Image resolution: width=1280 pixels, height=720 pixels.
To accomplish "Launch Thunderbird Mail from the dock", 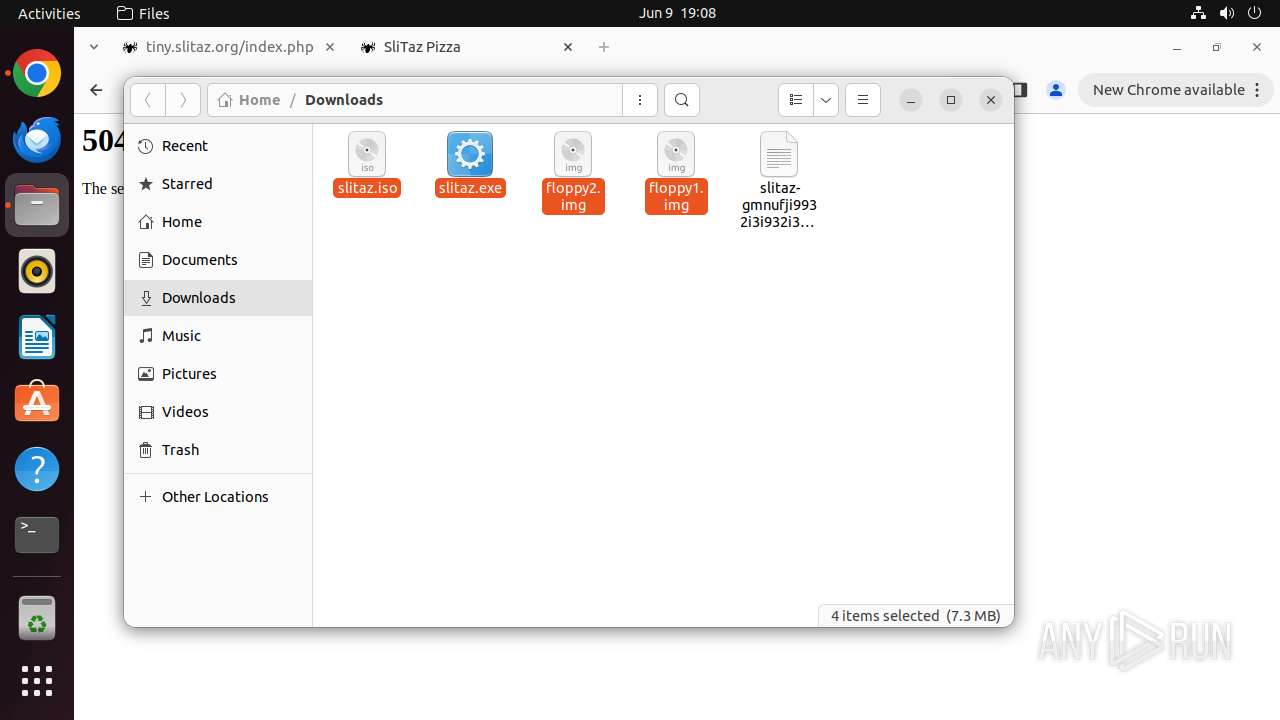I will coord(37,140).
